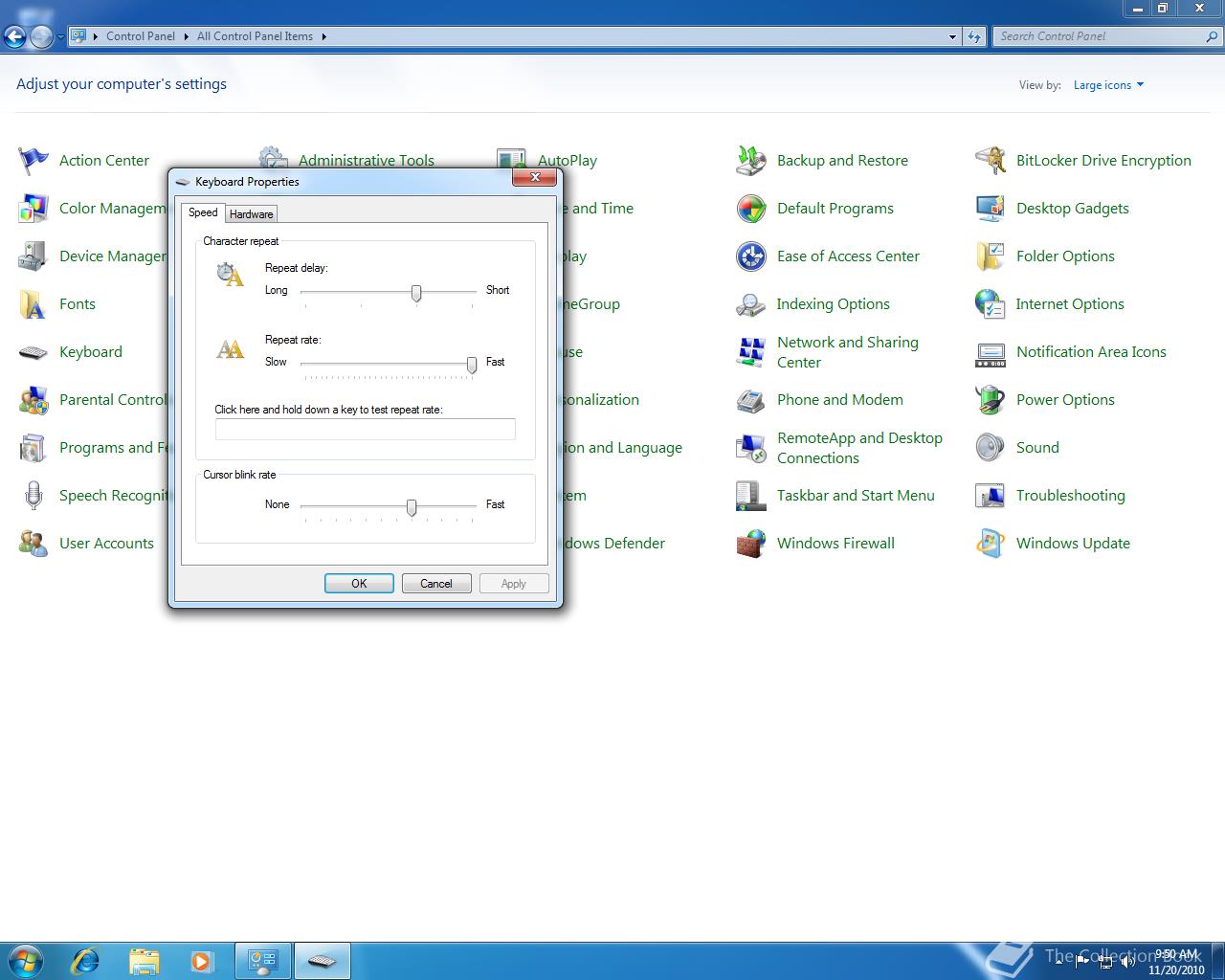Switch to the Hardware tab
The image size is (1225, 980).
(x=252, y=213)
